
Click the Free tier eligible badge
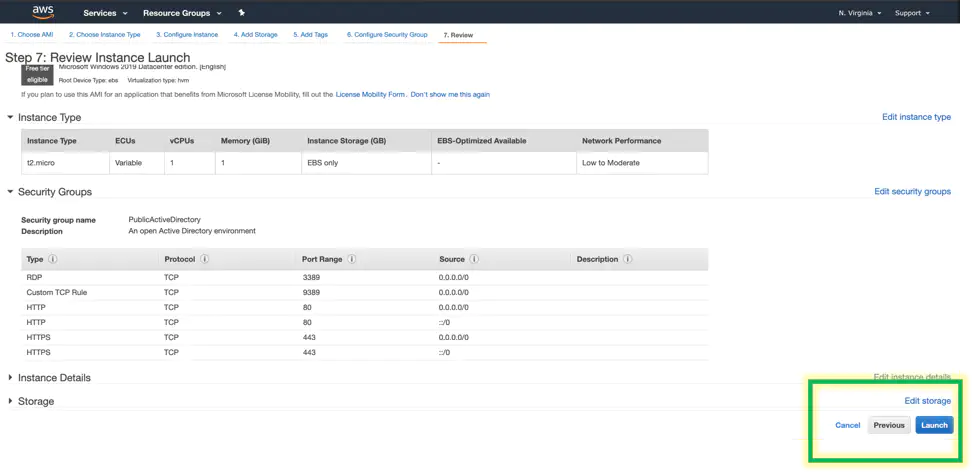pos(37,74)
